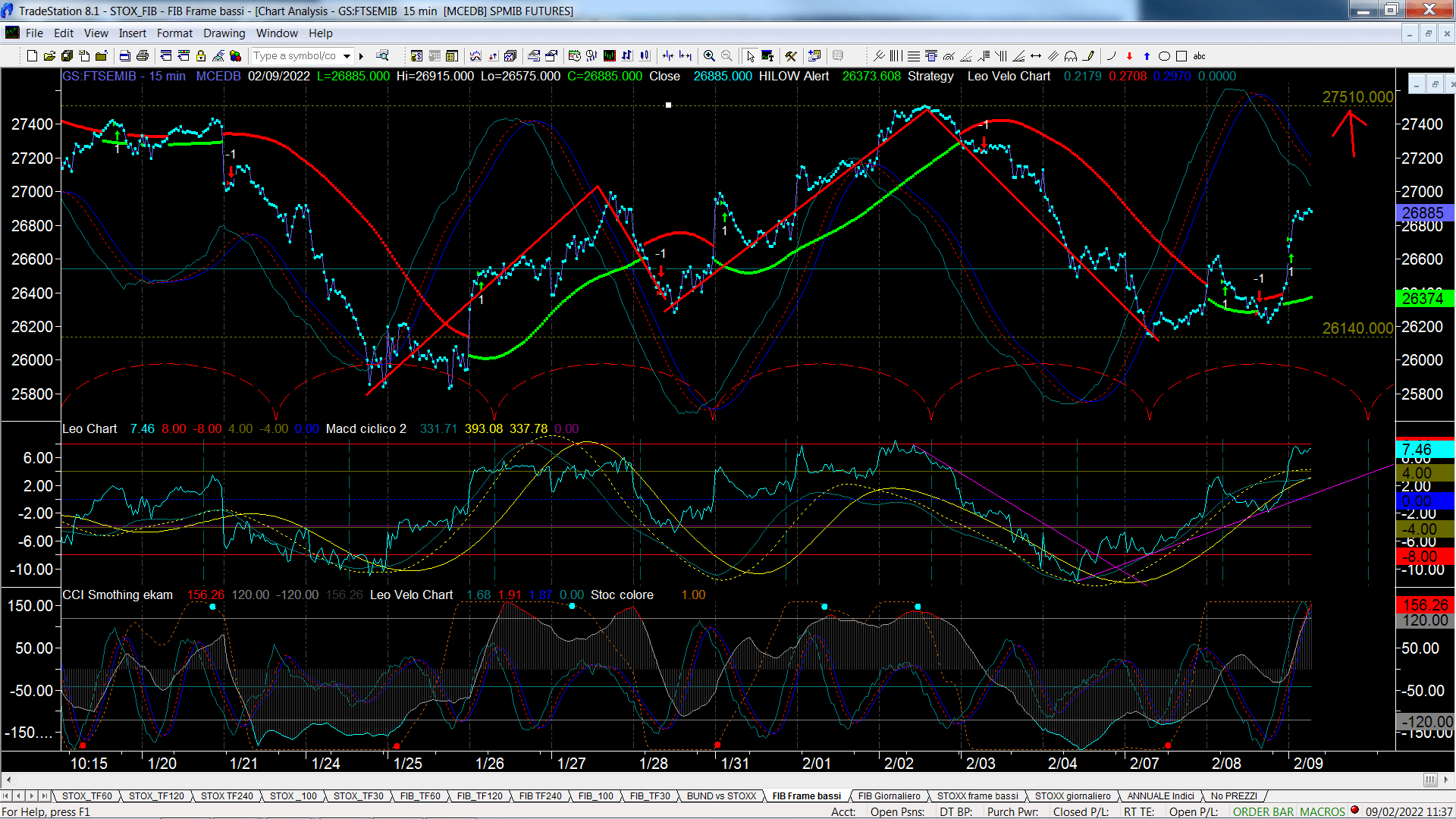This screenshot has height=819, width=1456.
Task: Switch to the STOX TF240 workspace tab
Action: 227,796
